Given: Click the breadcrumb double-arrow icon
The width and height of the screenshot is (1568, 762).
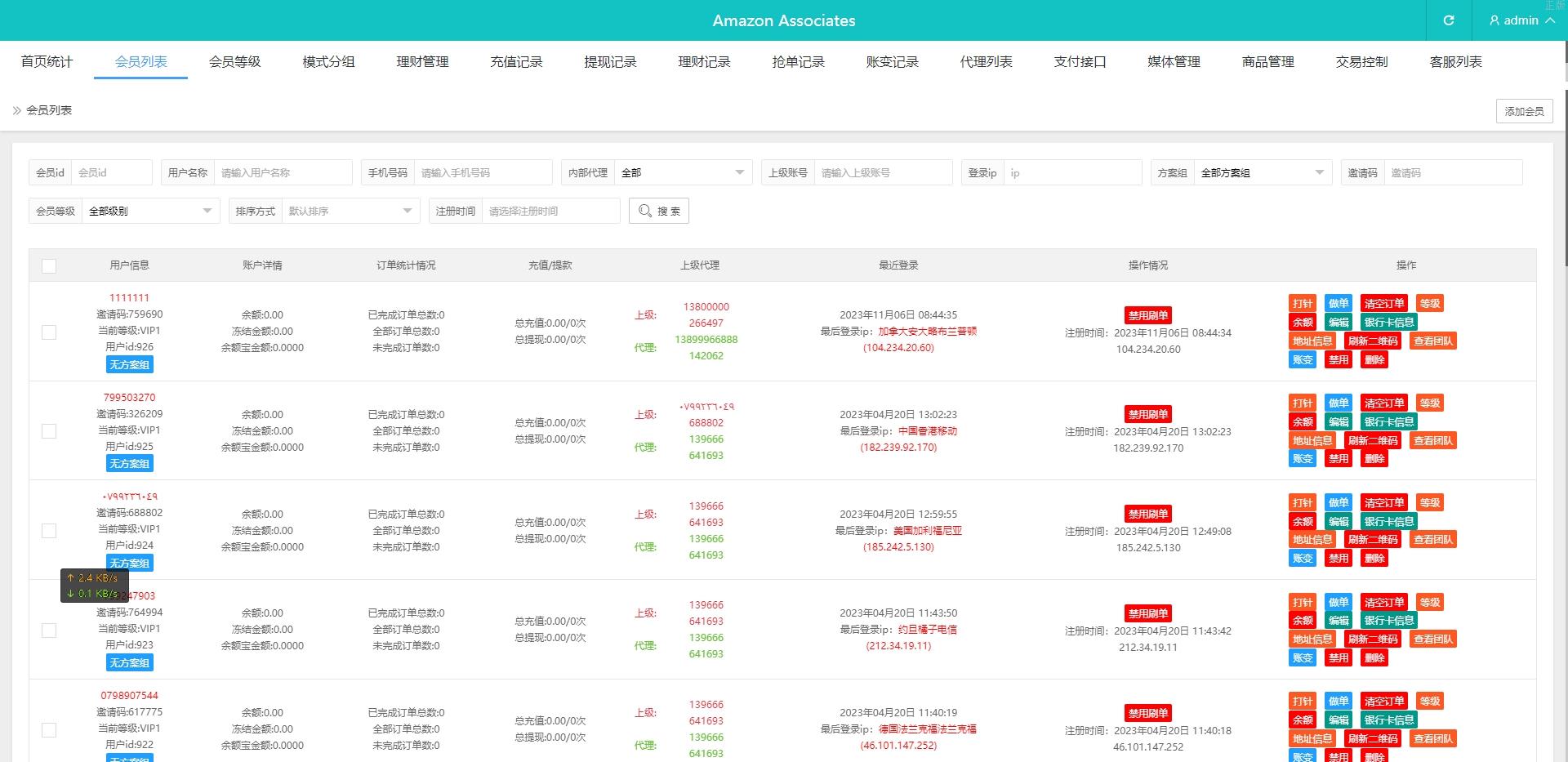Looking at the screenshot, I should pos(16,110).
